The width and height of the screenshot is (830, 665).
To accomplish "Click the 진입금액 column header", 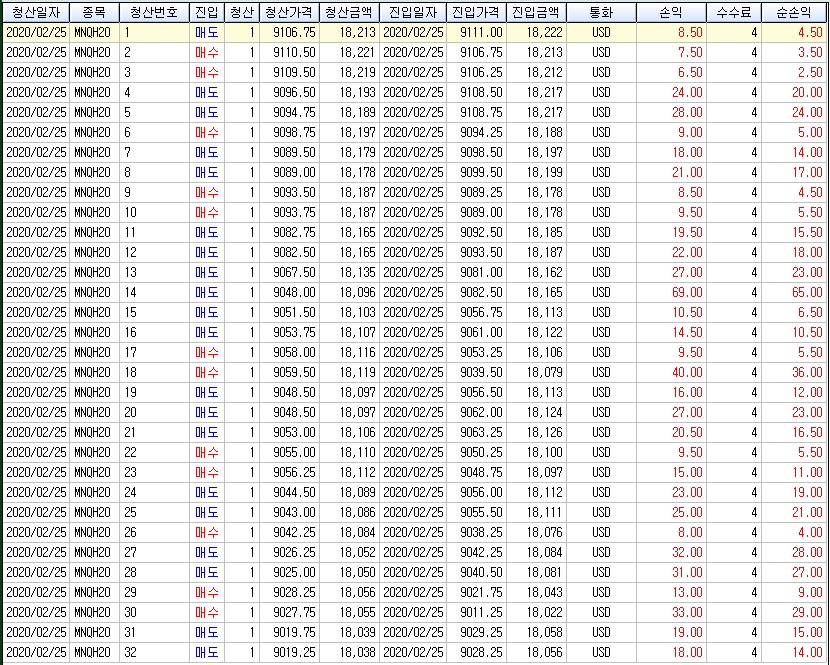I will point(536,12).
